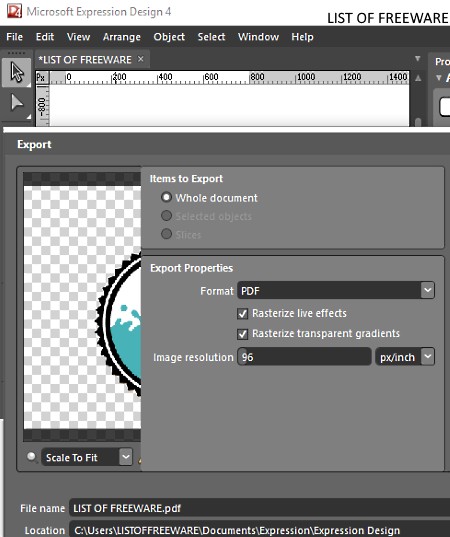Open the px/inch units dropdown

click(x=405, y=357)
